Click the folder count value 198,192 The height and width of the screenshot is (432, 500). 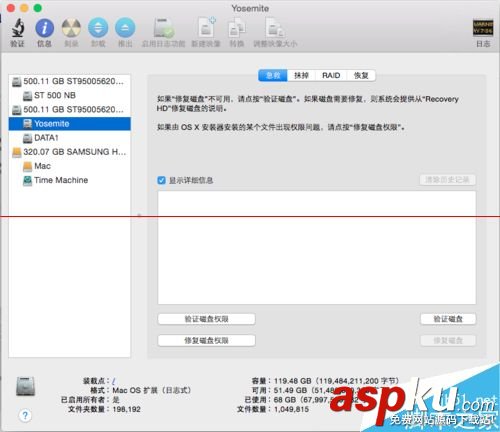[x=126, y=409]
